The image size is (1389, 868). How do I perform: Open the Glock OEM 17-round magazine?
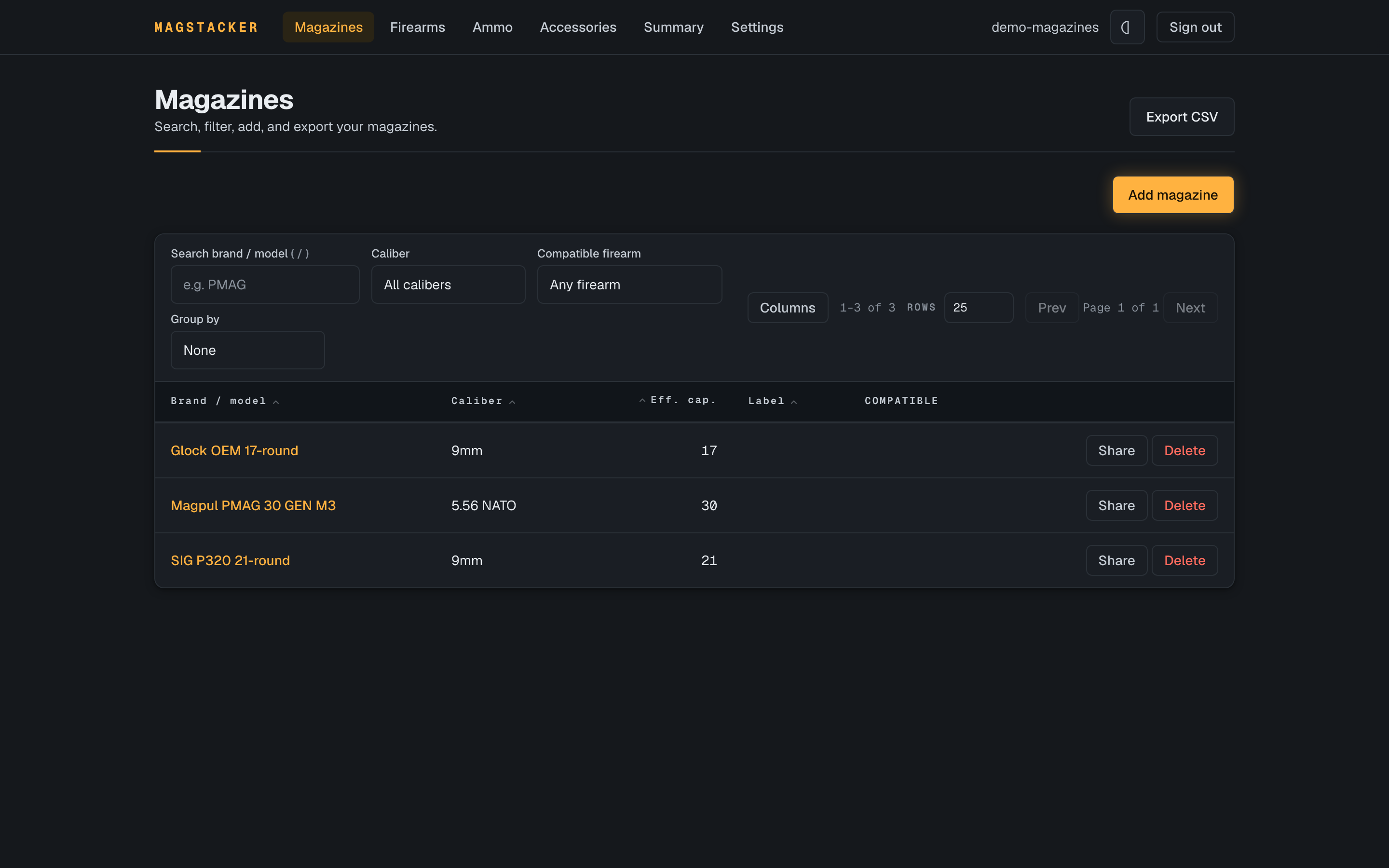click(234, 451)
